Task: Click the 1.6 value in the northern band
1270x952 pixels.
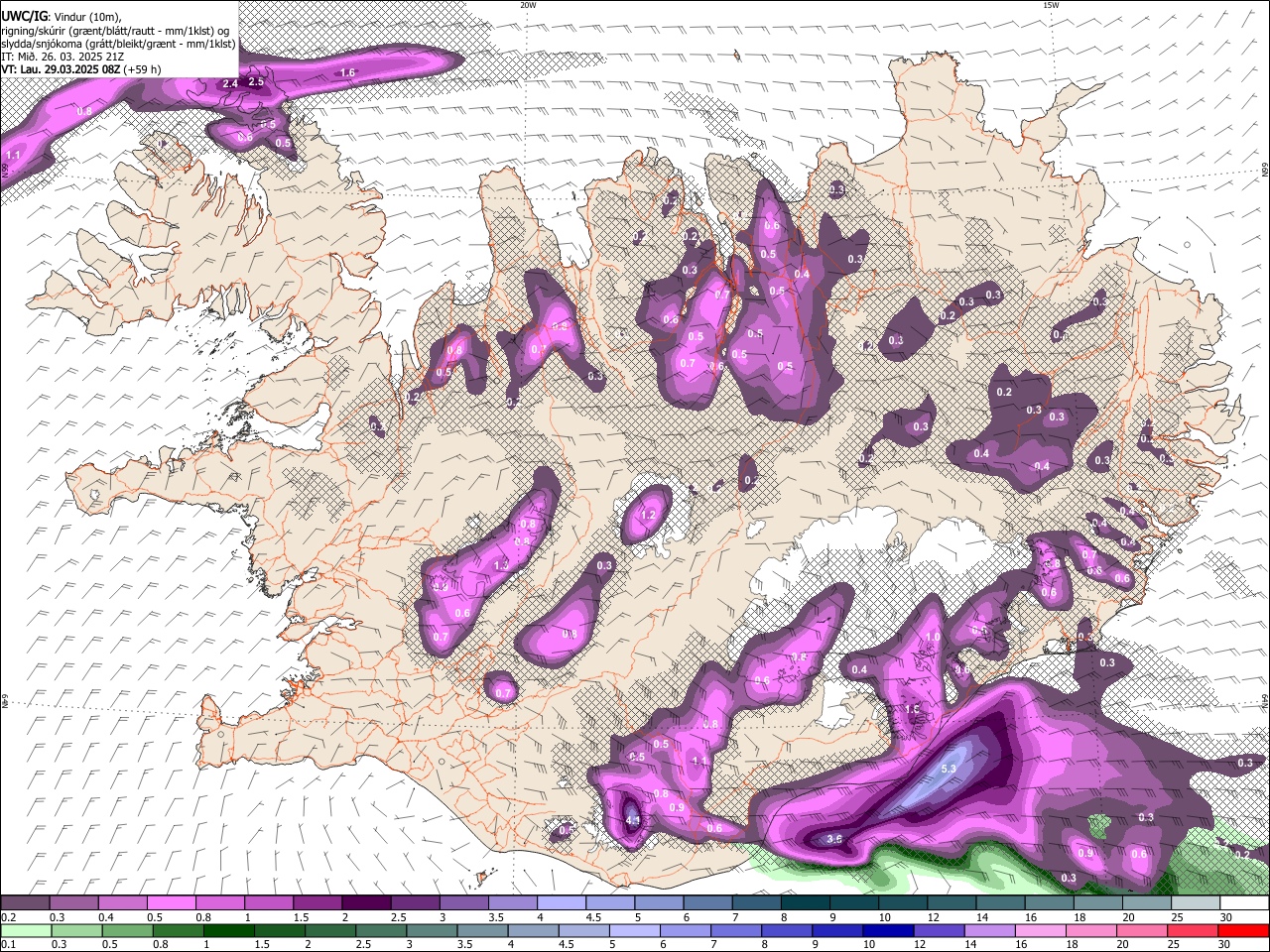Action: pyautogui.click(x=347, y=72)
